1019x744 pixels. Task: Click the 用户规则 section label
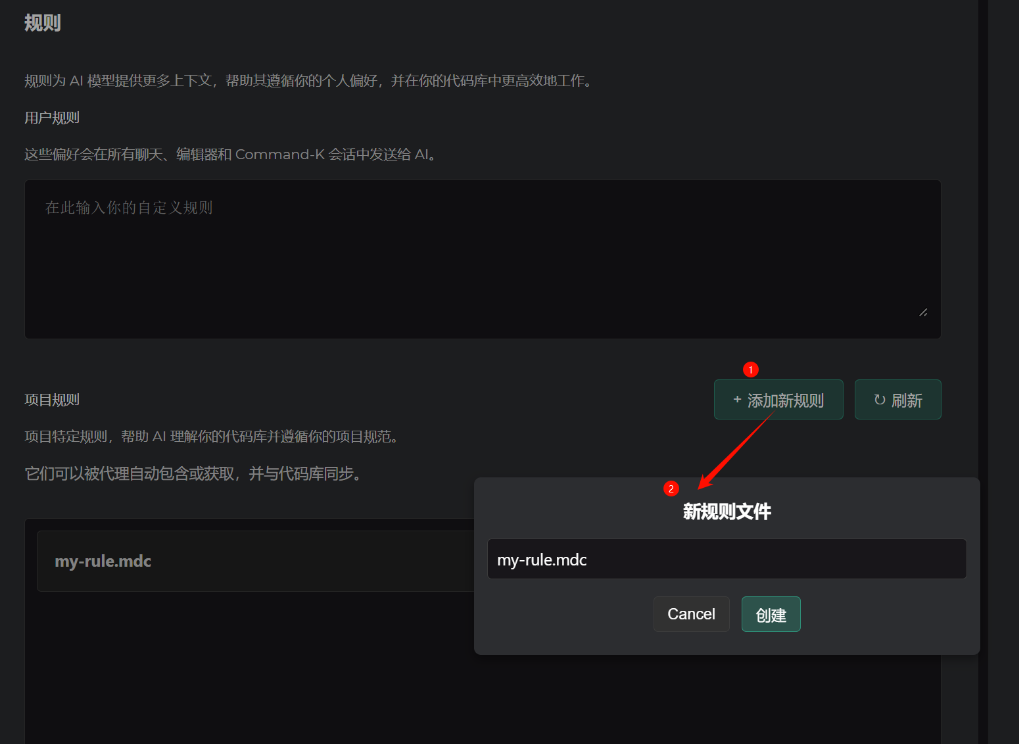tap(52, 118)
